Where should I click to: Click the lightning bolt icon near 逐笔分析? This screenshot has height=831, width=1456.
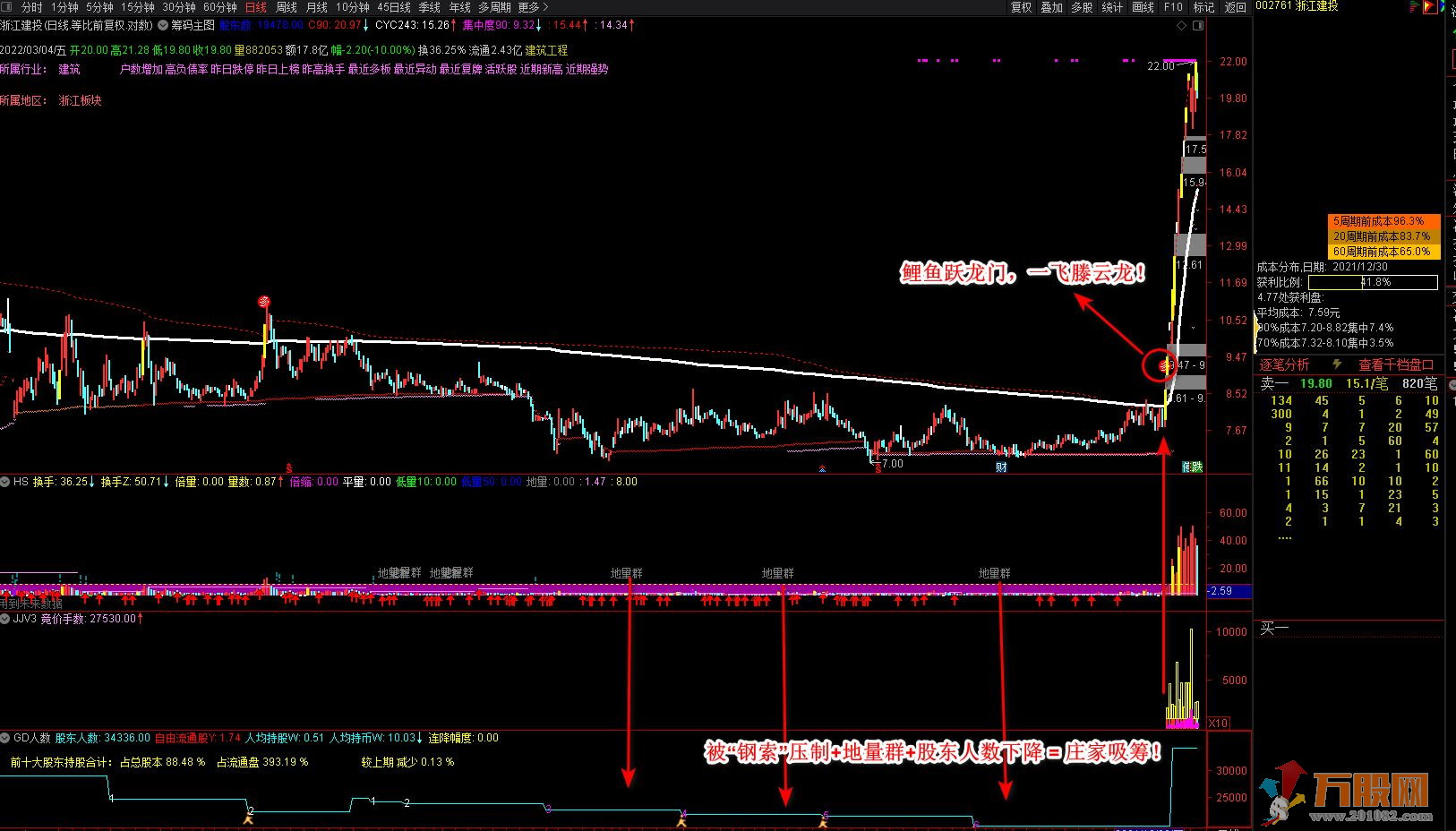1337,364
